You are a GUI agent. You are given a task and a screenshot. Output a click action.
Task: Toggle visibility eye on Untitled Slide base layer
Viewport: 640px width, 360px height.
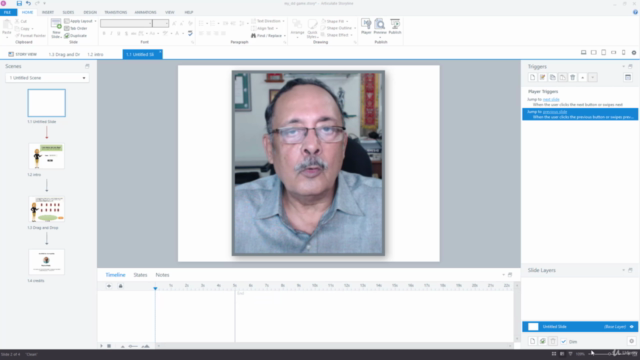pos(632,327)
